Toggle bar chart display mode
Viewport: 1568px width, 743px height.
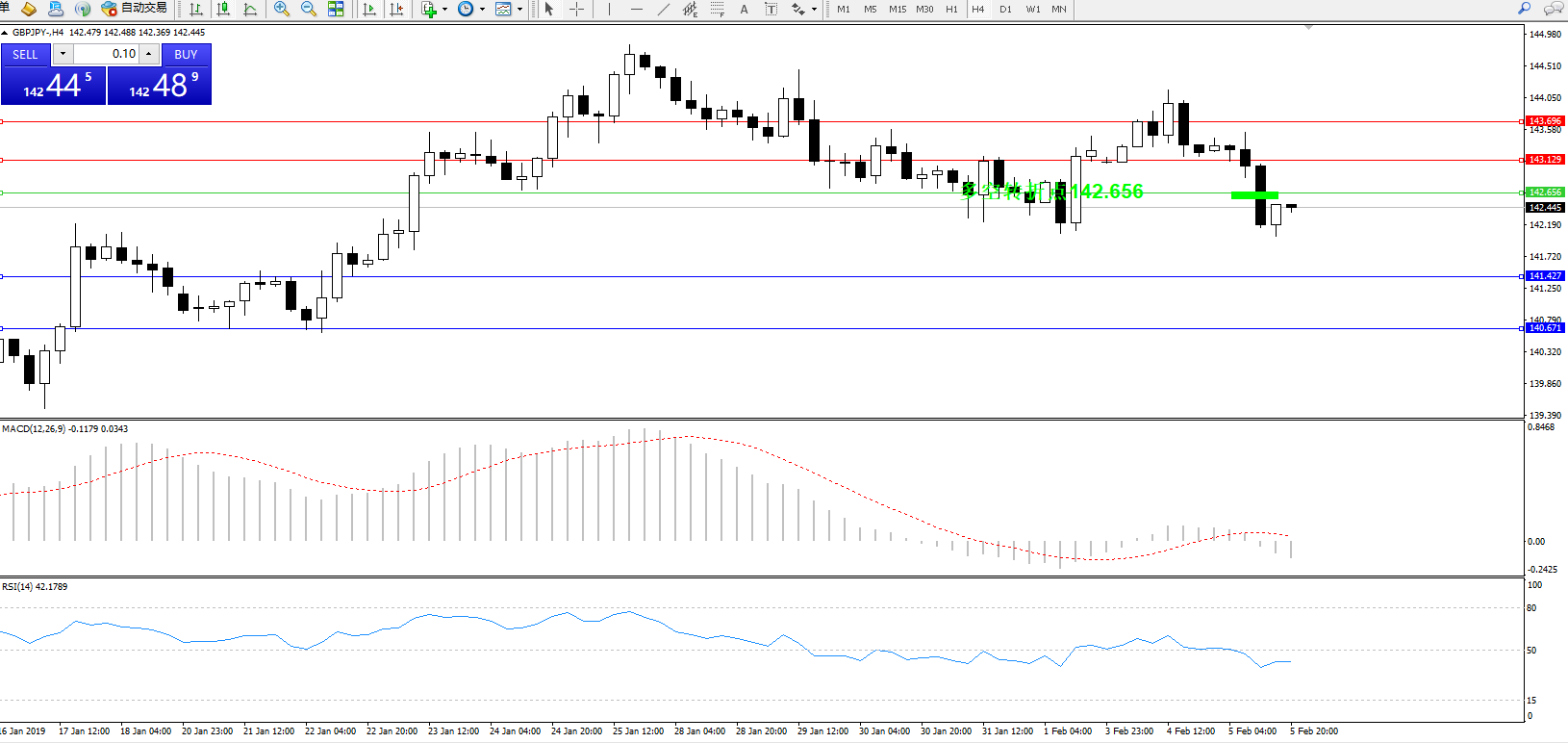pyautogui.click(x=196, y=9)
